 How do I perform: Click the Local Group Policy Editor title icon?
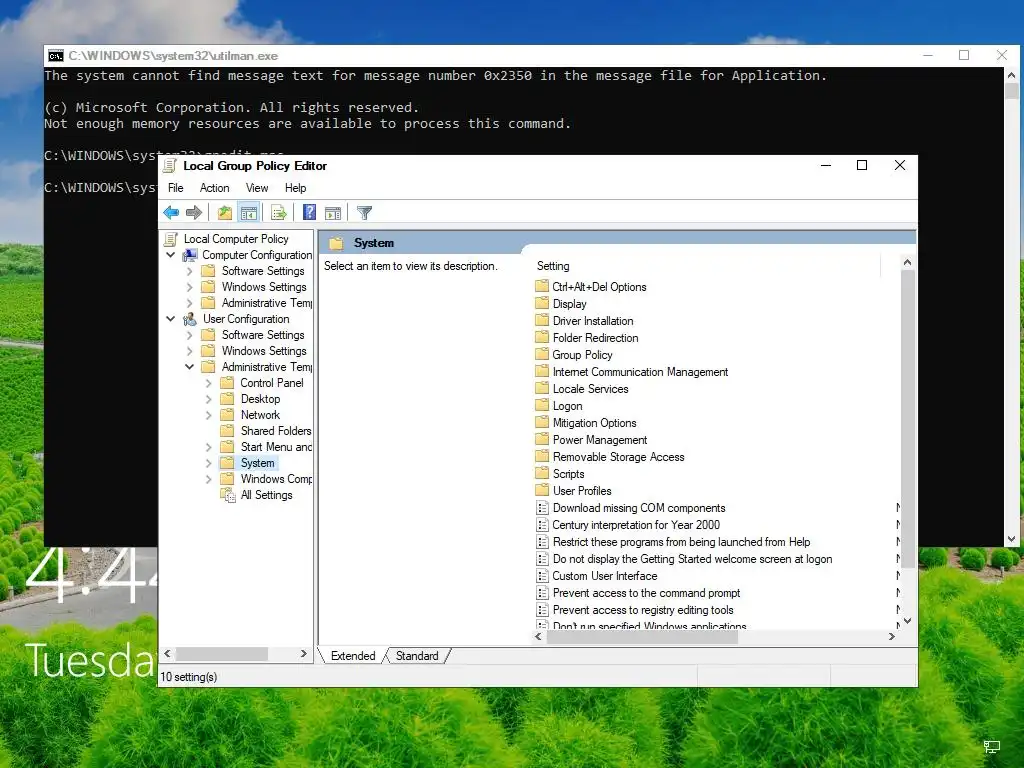(170, 165)
